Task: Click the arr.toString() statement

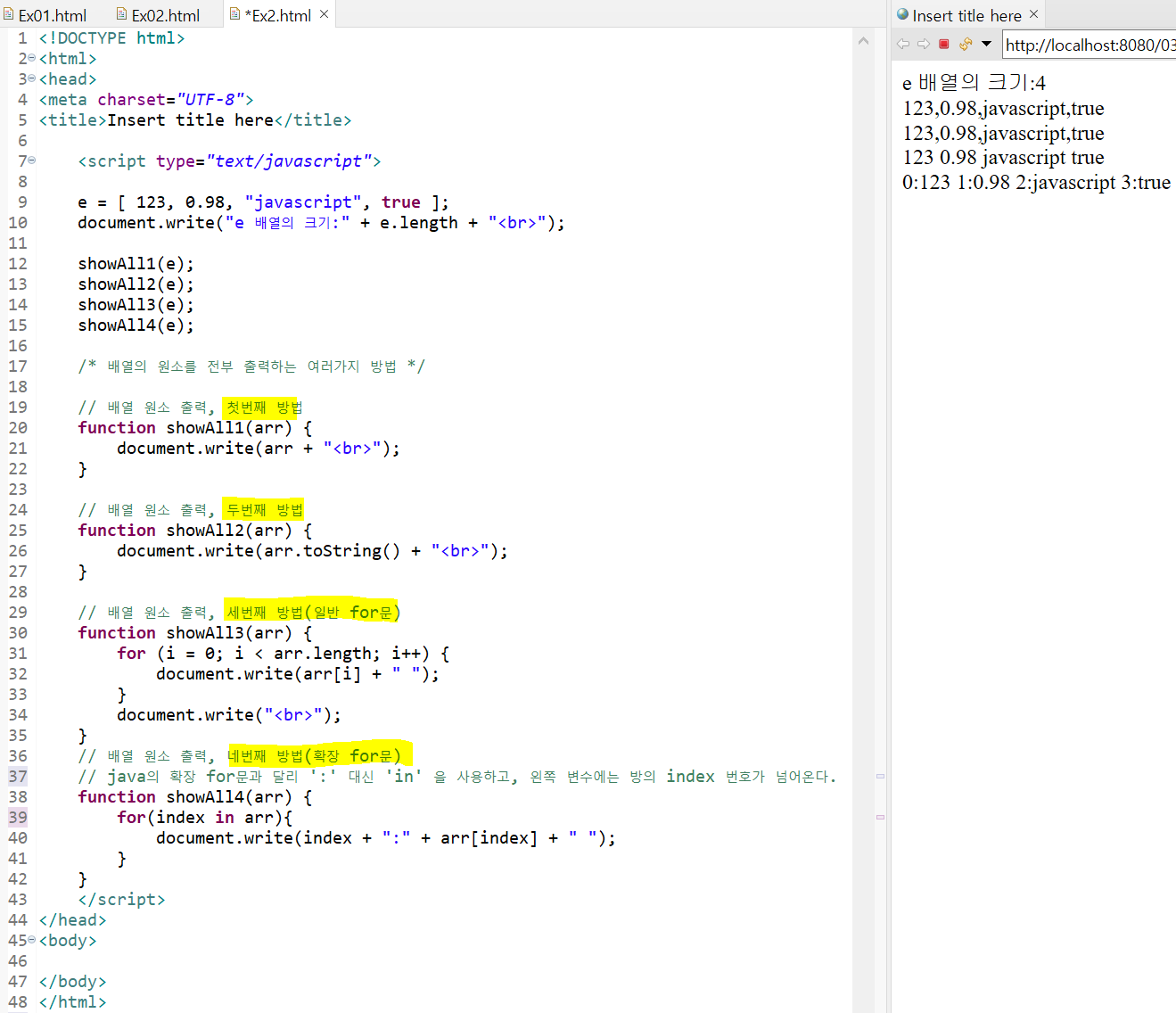Action: coord(312,551)
